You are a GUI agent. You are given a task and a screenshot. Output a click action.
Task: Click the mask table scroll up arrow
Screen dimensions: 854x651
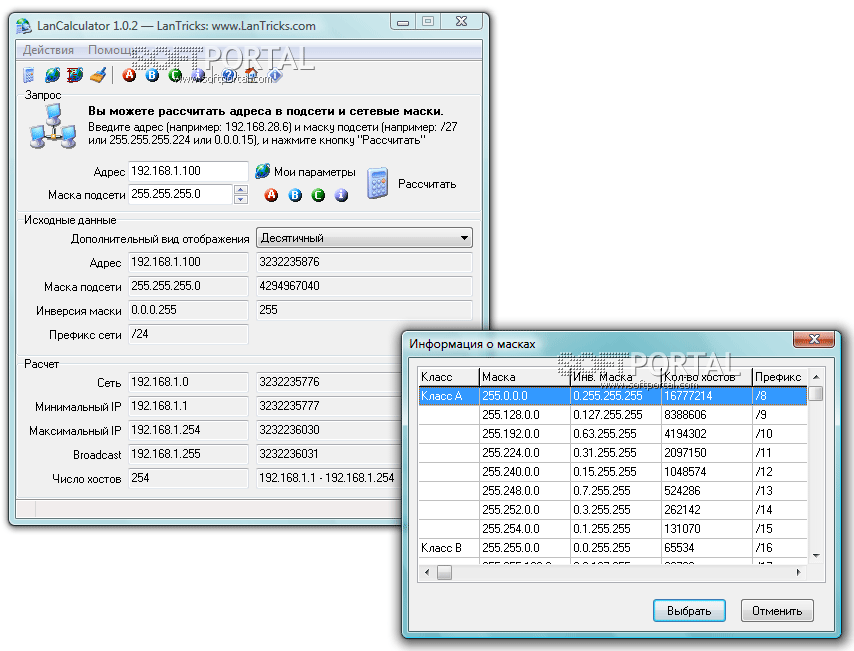816,377
